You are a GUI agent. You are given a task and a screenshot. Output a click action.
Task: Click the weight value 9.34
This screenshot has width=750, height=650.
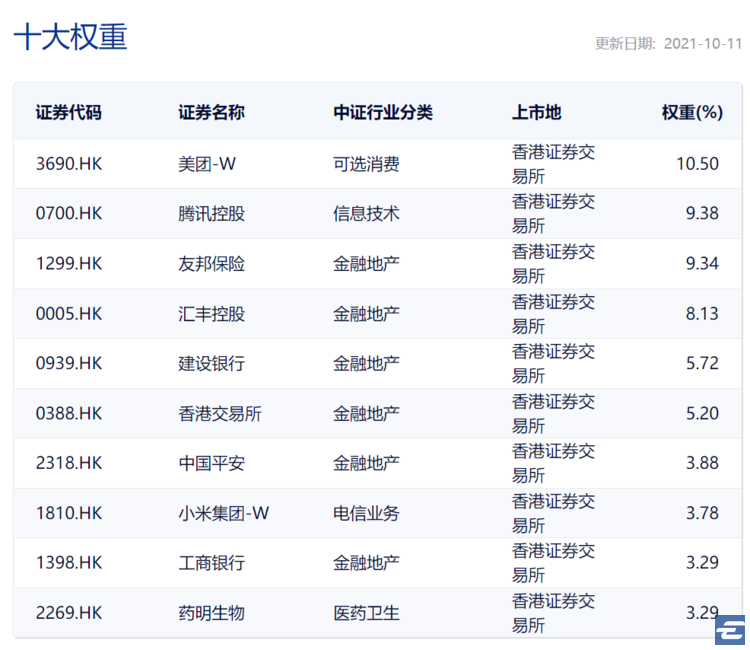[x=702, y=264]
